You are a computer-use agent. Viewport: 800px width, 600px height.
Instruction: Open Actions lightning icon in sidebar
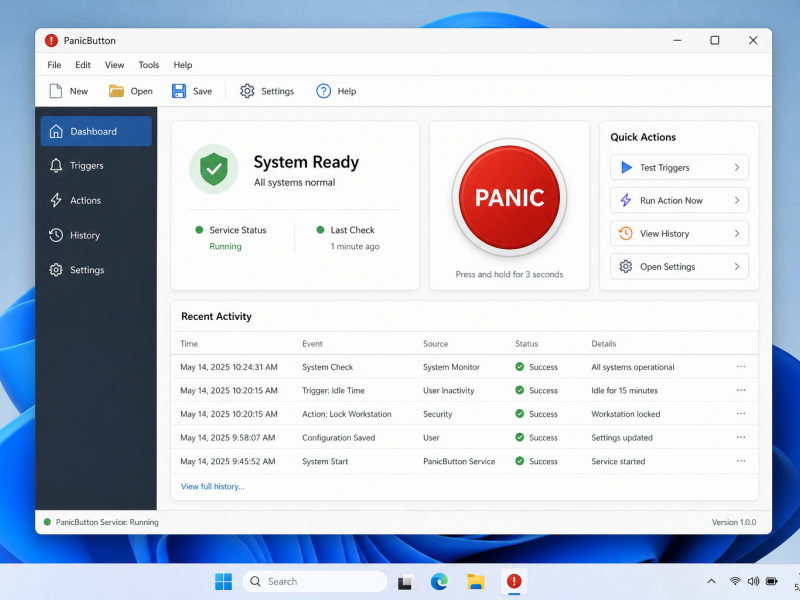click(x=56, y=201)
